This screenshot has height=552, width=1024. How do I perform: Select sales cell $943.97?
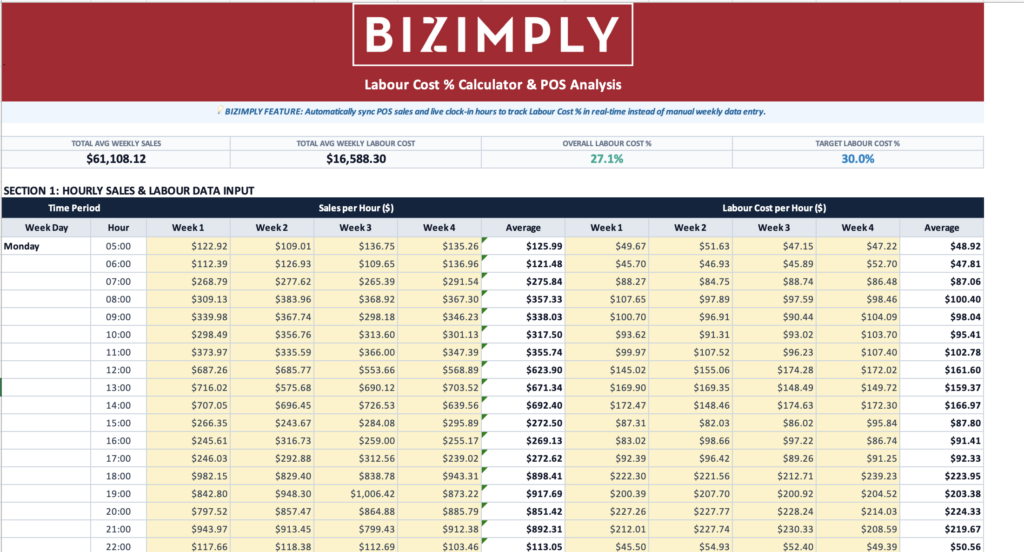[189, 529]
